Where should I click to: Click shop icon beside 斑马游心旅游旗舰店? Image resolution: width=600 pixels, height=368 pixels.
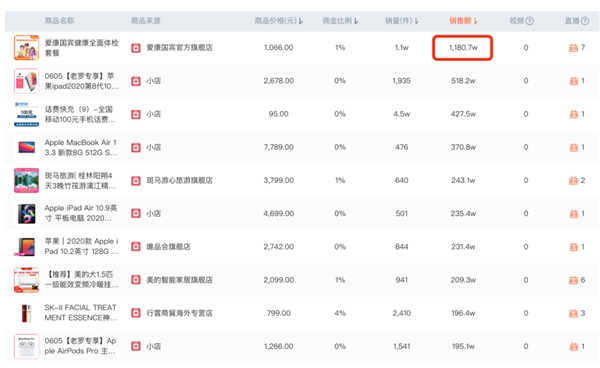(136, 181)
